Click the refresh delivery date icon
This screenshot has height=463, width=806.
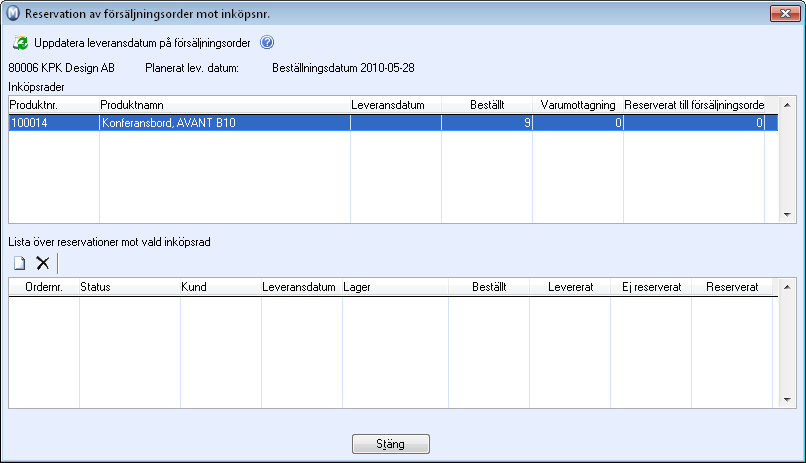click(x=21, y=43)
